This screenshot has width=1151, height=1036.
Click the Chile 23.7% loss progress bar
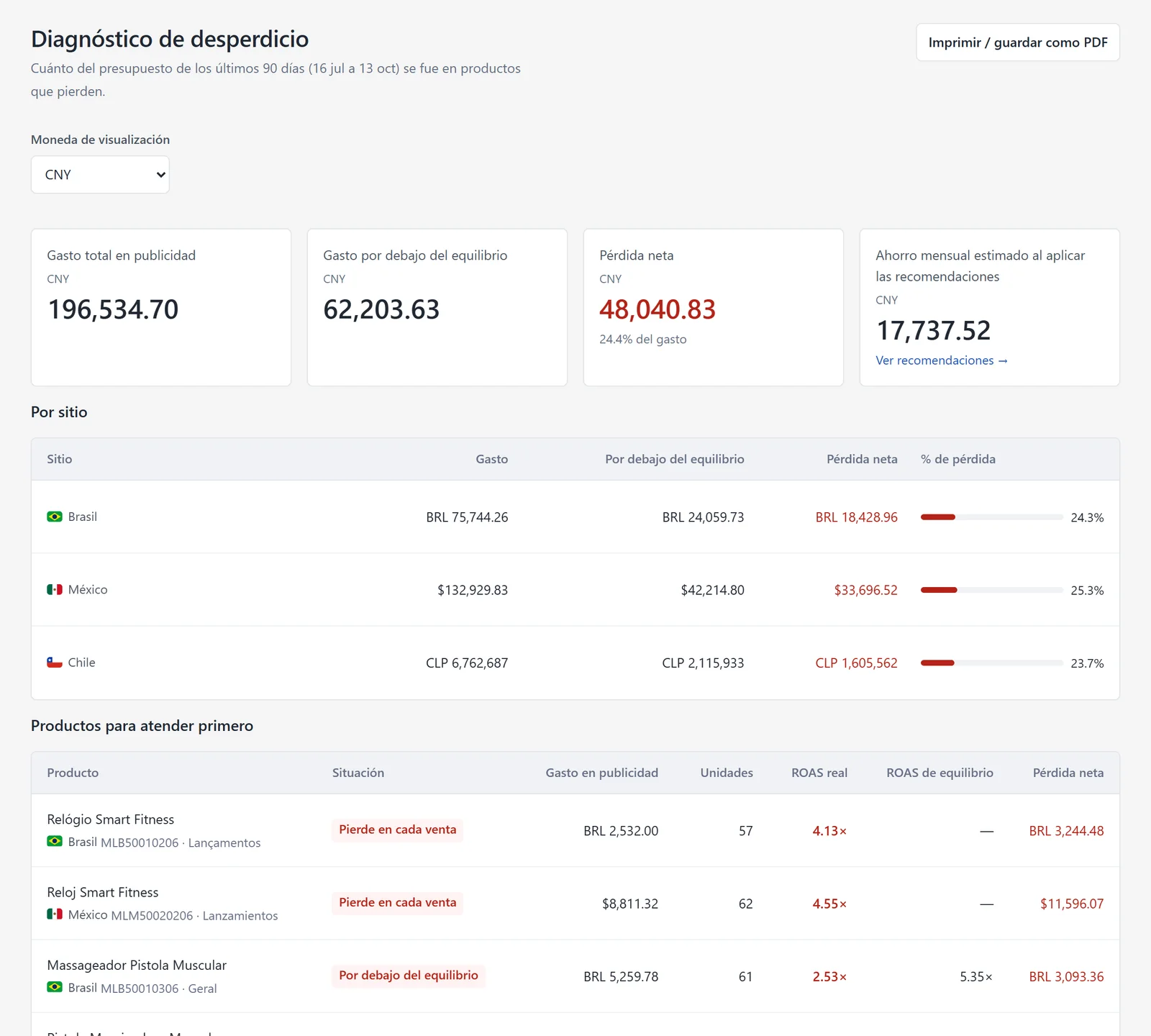991,663
